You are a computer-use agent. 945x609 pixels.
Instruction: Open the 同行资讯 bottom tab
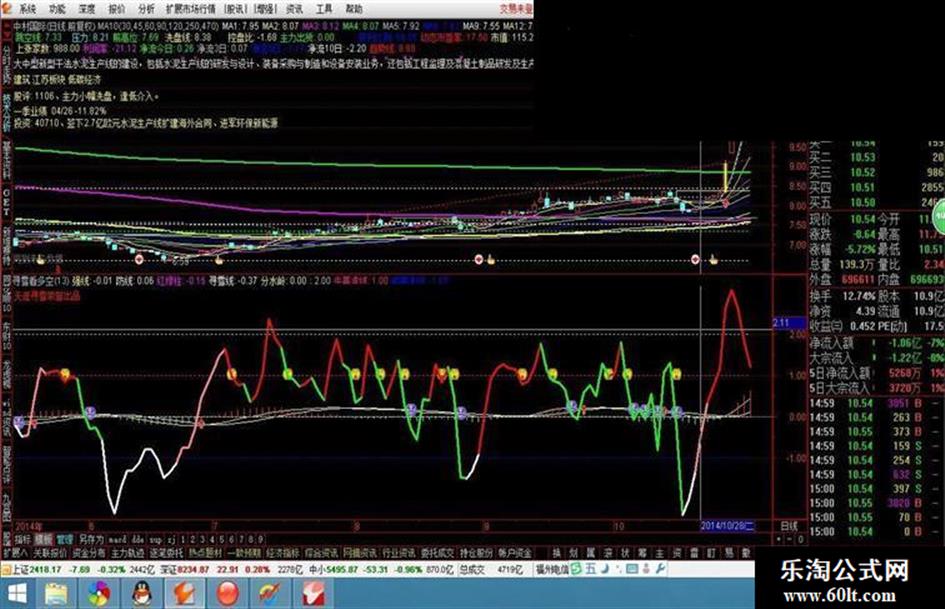pos(360,552)
